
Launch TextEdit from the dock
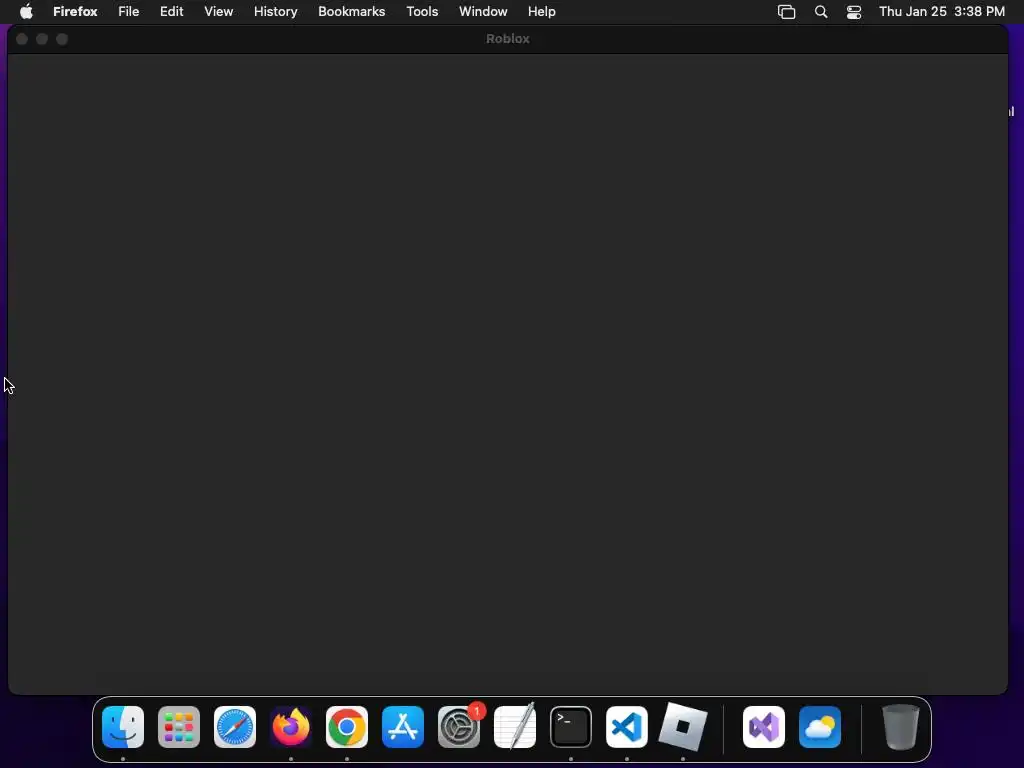(515, 727)
